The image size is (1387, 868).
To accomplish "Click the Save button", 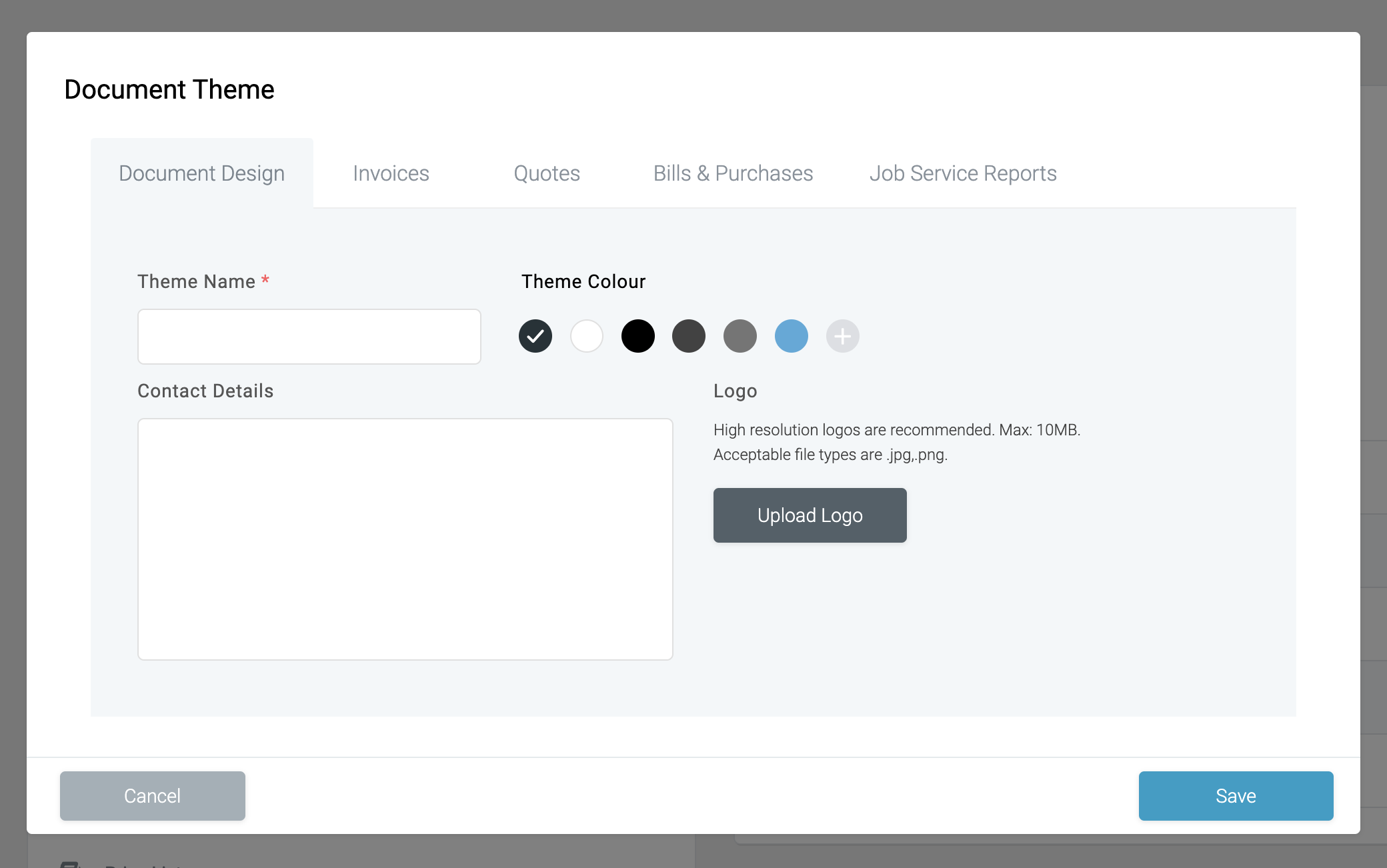I will point(1235,795).
